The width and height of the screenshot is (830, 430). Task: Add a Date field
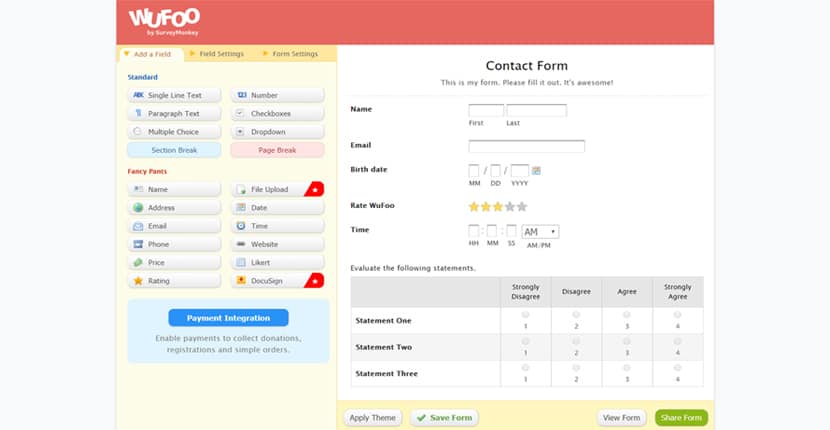pyautogui.click(x=277, y=208)
